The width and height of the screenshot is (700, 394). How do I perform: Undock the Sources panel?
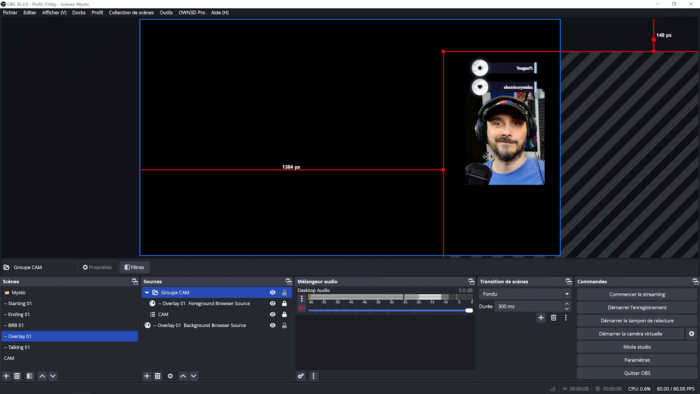288,282
